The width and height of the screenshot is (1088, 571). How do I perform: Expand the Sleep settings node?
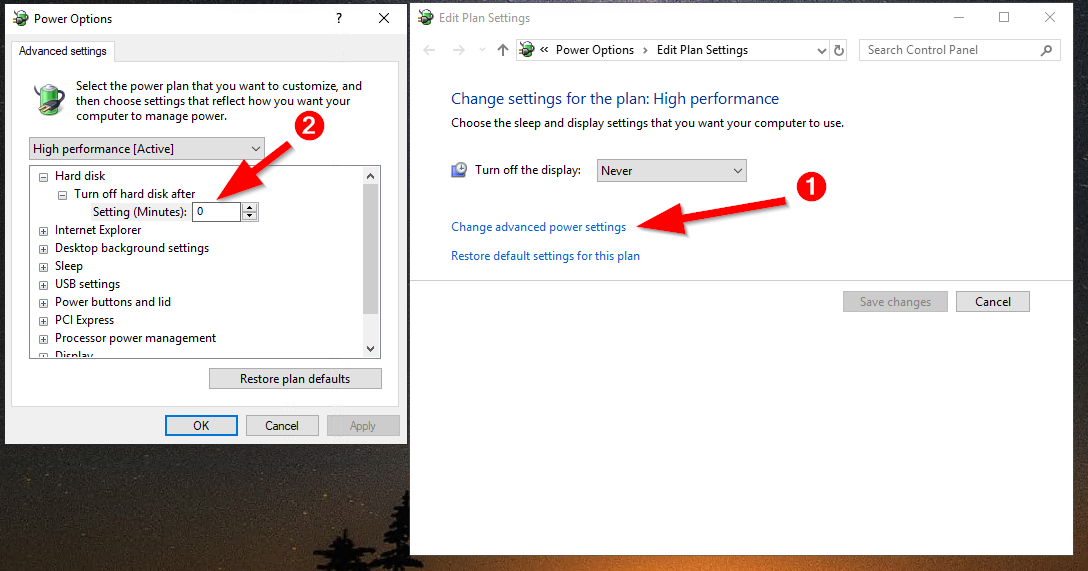[x=44, y=267]
